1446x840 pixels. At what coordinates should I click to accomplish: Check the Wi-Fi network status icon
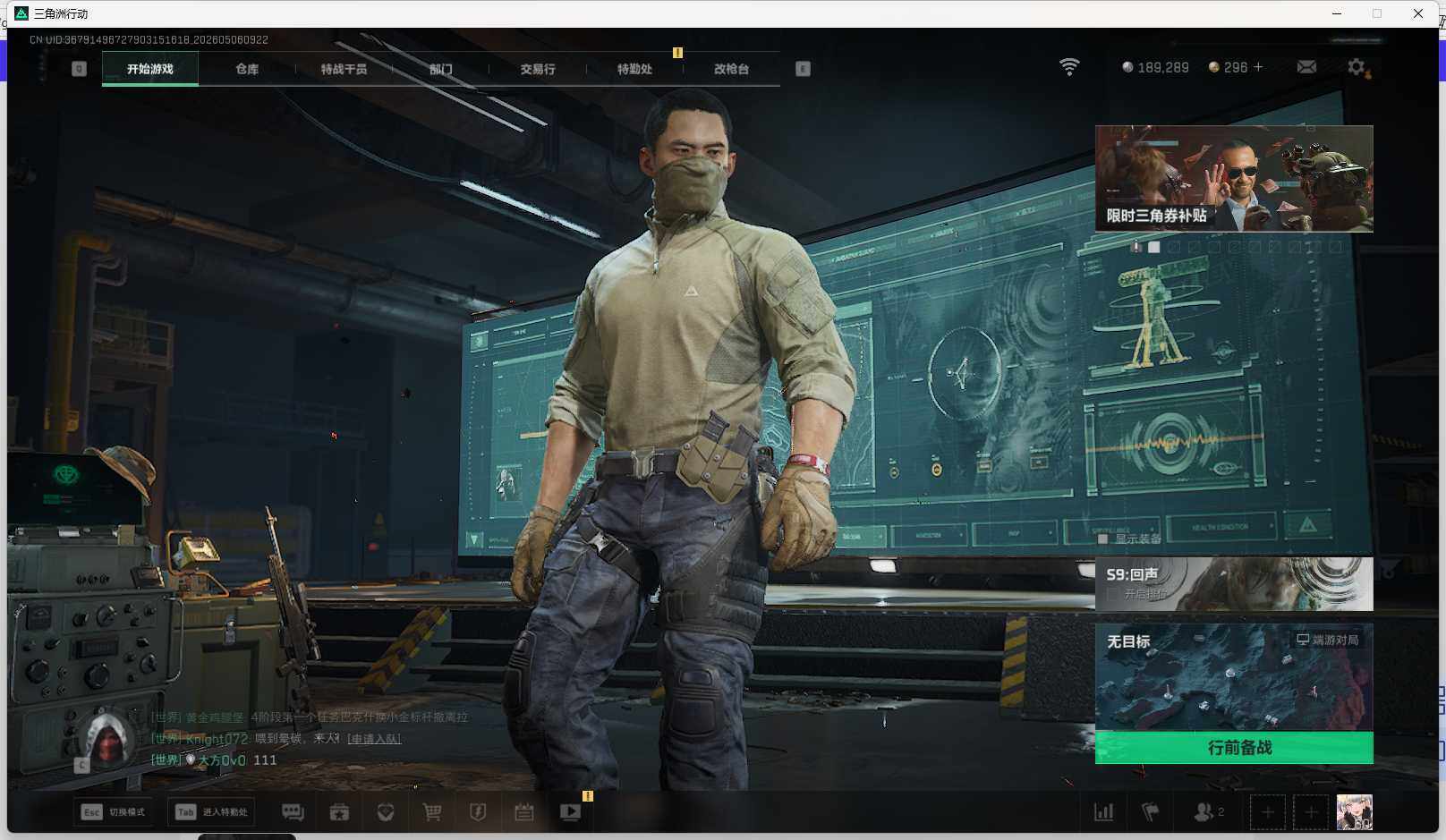[1069, 67]
